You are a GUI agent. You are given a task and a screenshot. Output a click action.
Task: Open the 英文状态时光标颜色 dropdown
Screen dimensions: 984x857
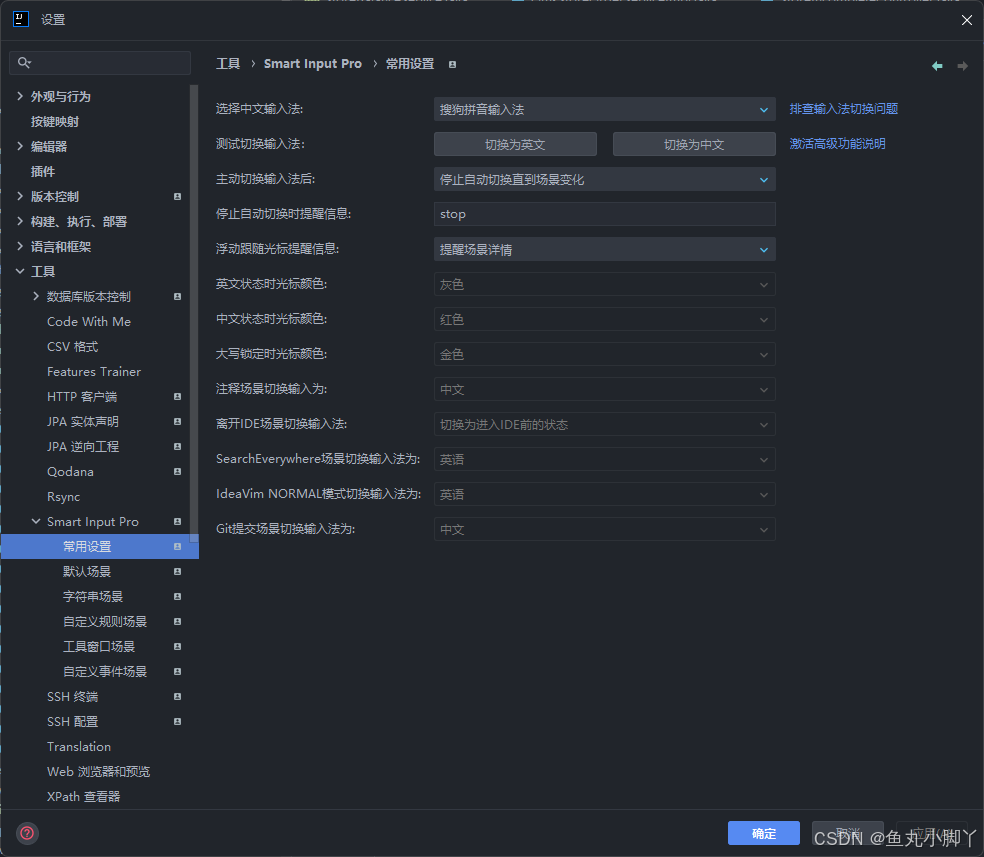click(x=604, y=284)
